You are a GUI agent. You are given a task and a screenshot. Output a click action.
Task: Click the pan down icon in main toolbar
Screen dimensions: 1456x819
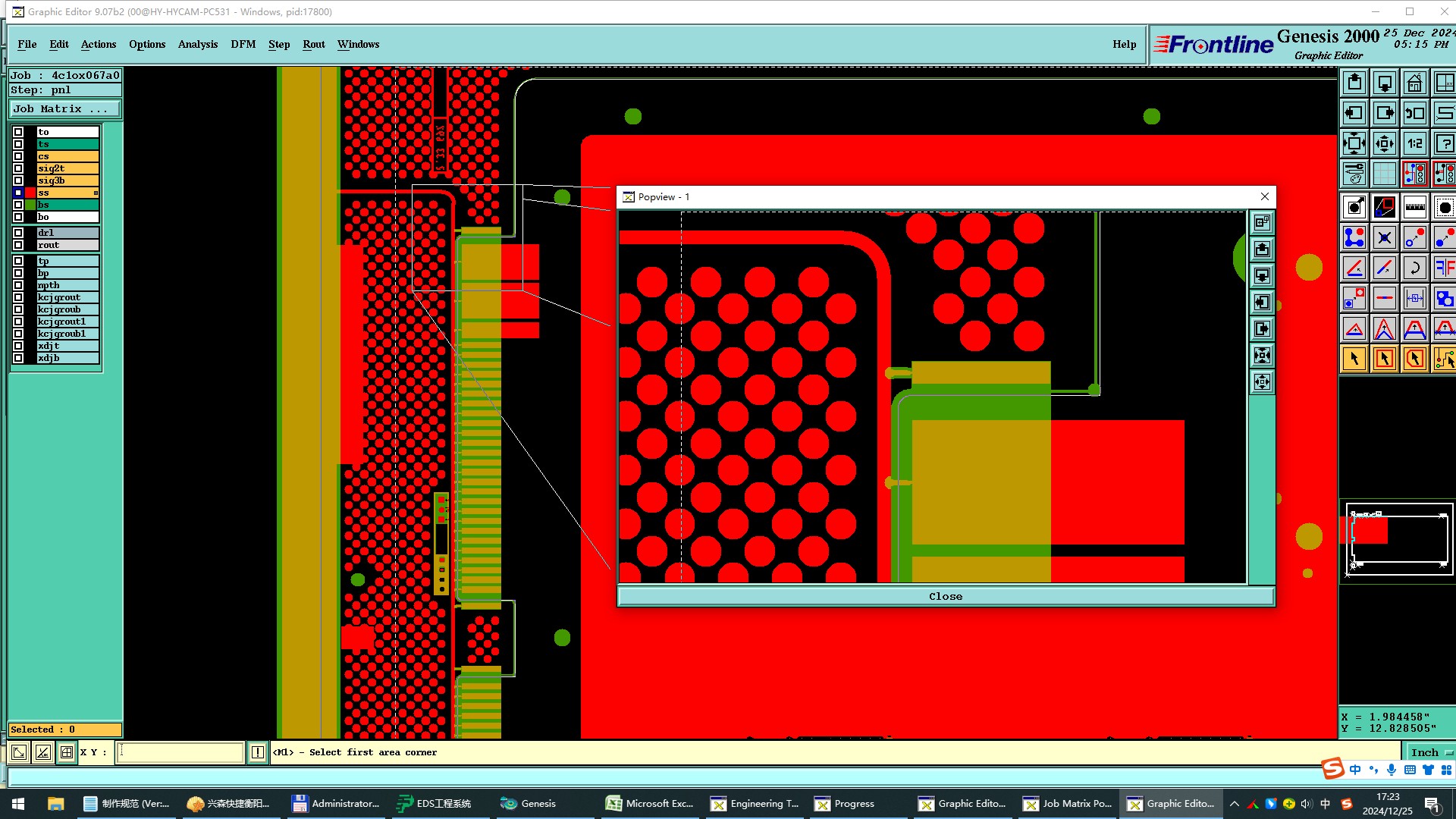(1385, 83)
